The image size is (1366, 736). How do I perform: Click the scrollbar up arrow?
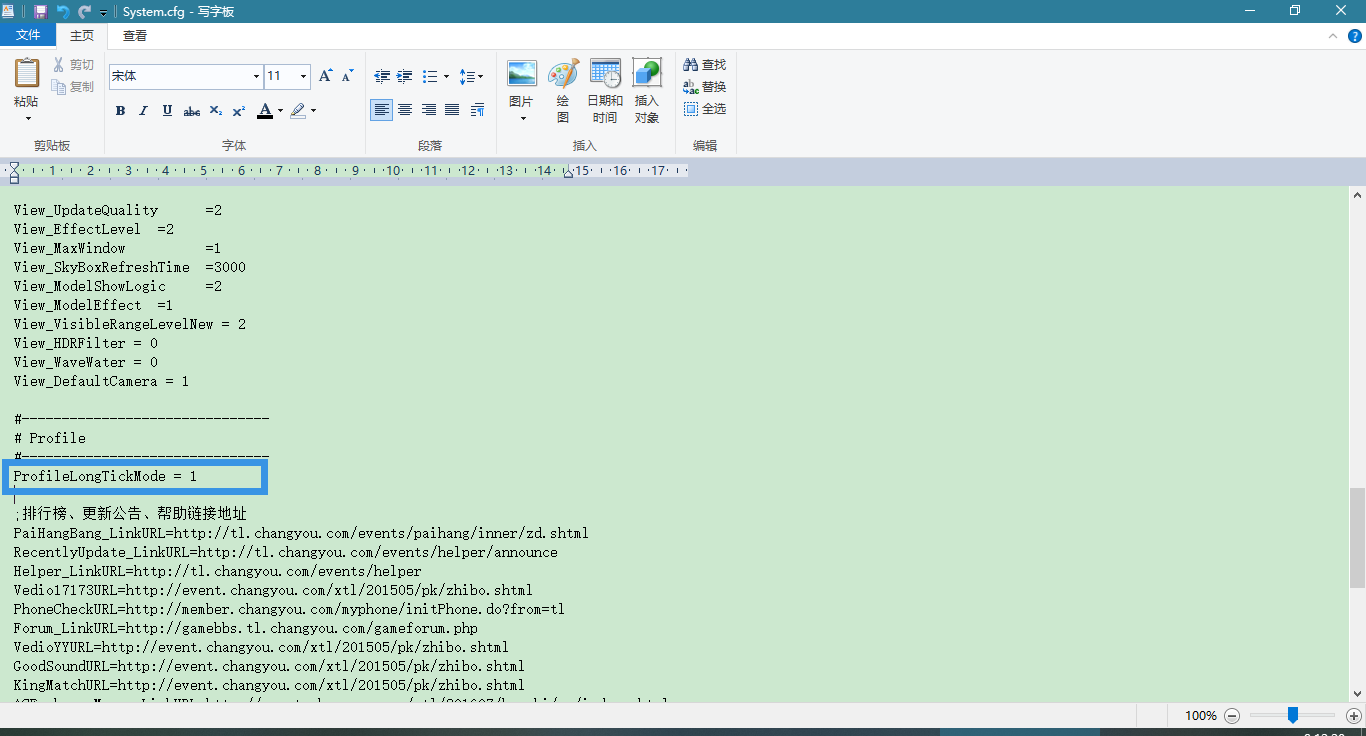1357,194
